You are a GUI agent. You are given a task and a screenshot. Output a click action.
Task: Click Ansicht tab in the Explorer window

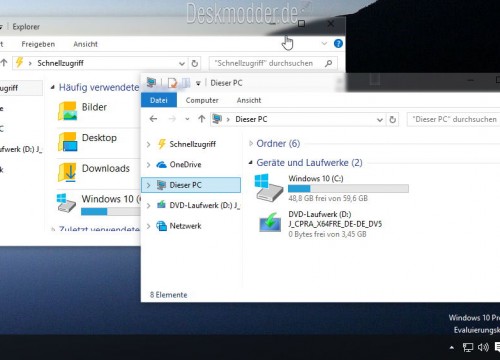coord(86,44)
